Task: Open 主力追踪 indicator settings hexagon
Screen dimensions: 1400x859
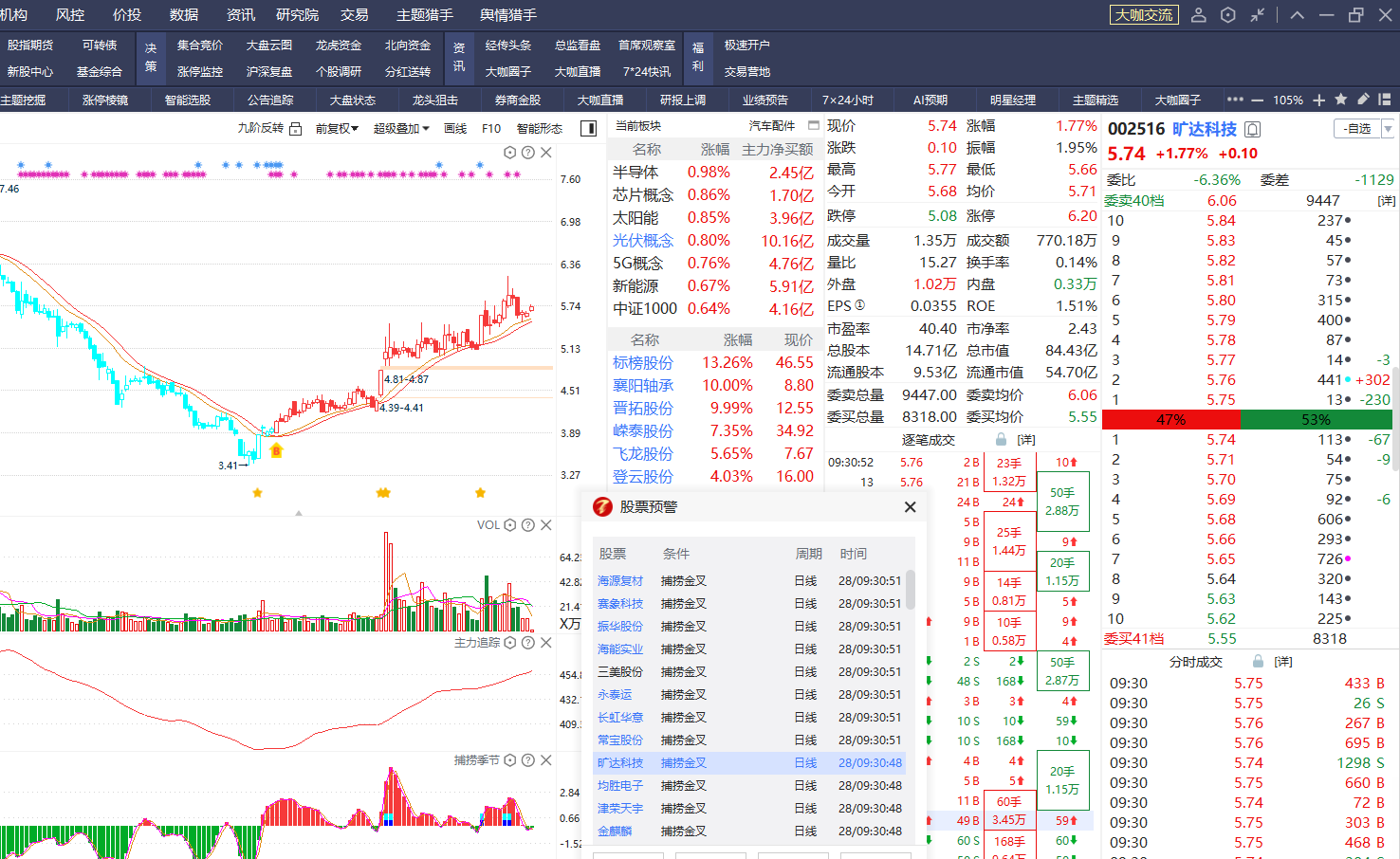Action: [510, 643]
